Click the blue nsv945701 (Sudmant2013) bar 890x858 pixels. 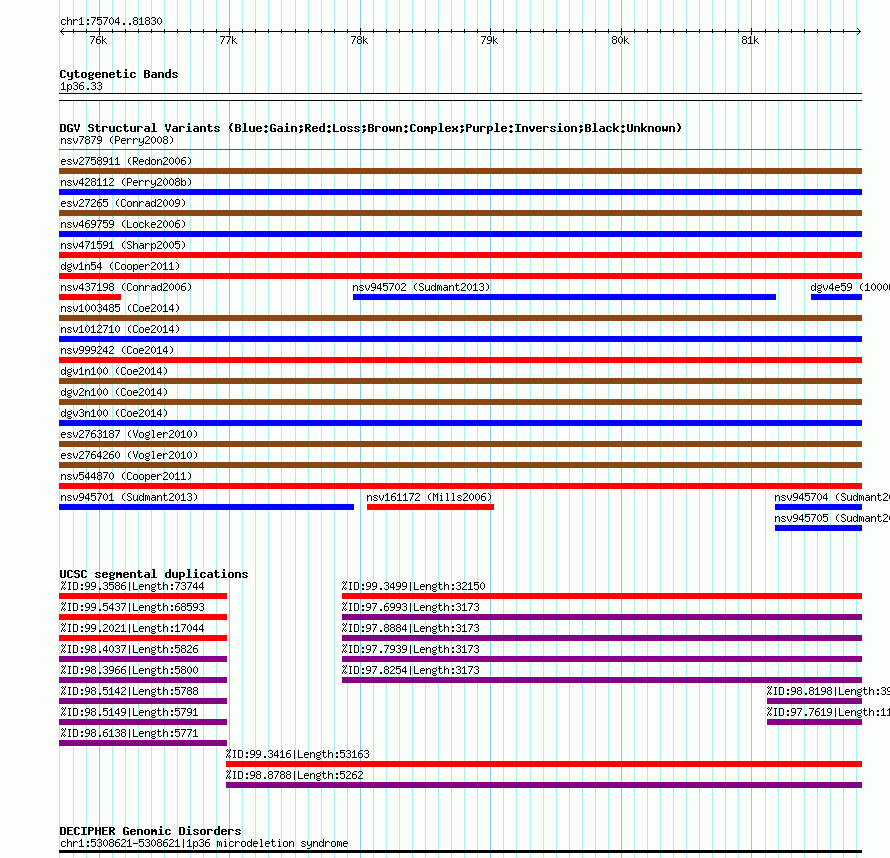coord(207,507)
